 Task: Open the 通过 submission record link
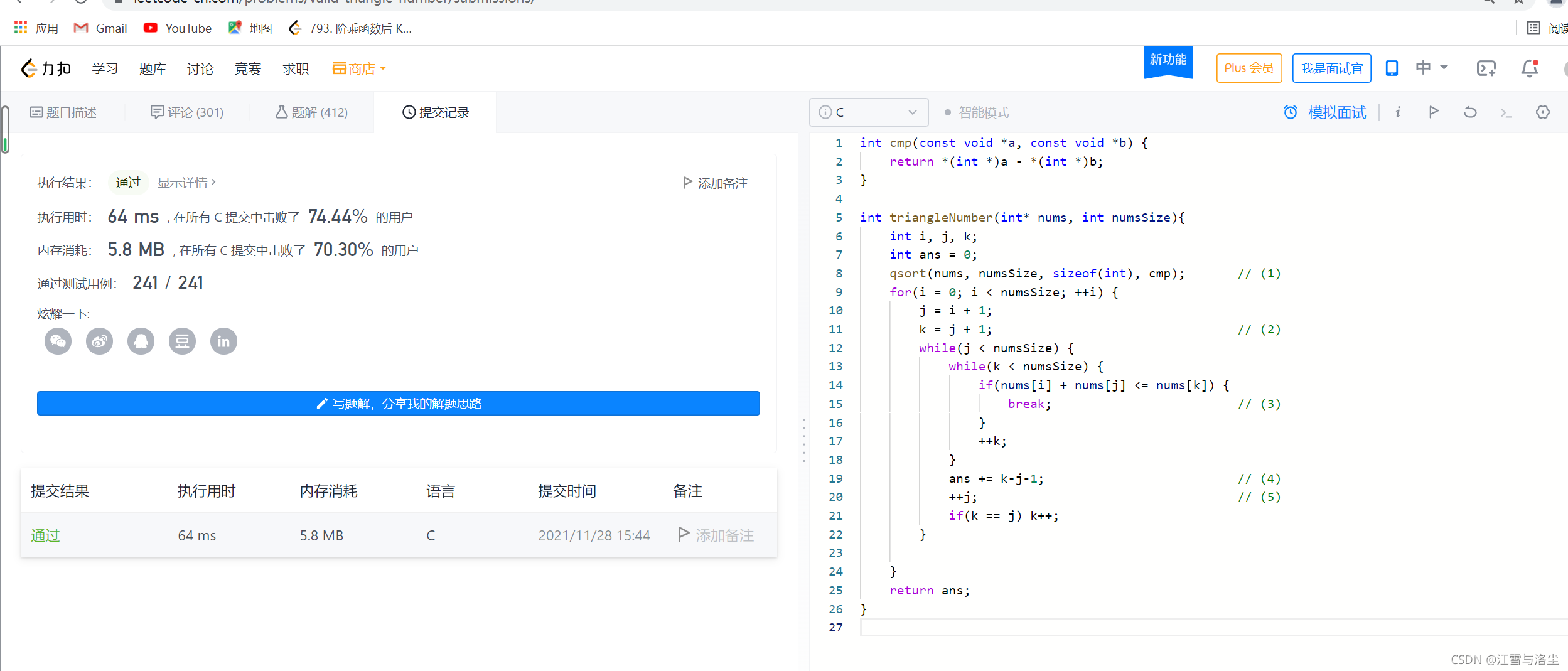[x=45, y=535]
